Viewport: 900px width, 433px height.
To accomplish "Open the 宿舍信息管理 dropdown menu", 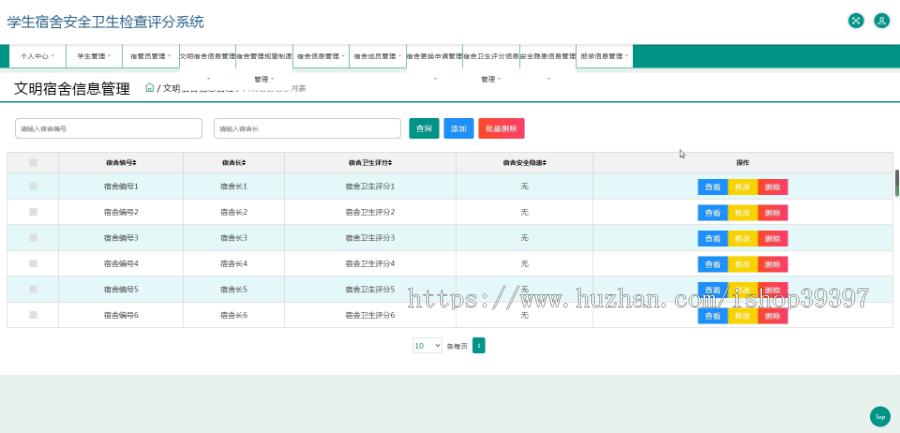I will pyautogui.click(x=321, y=56).
